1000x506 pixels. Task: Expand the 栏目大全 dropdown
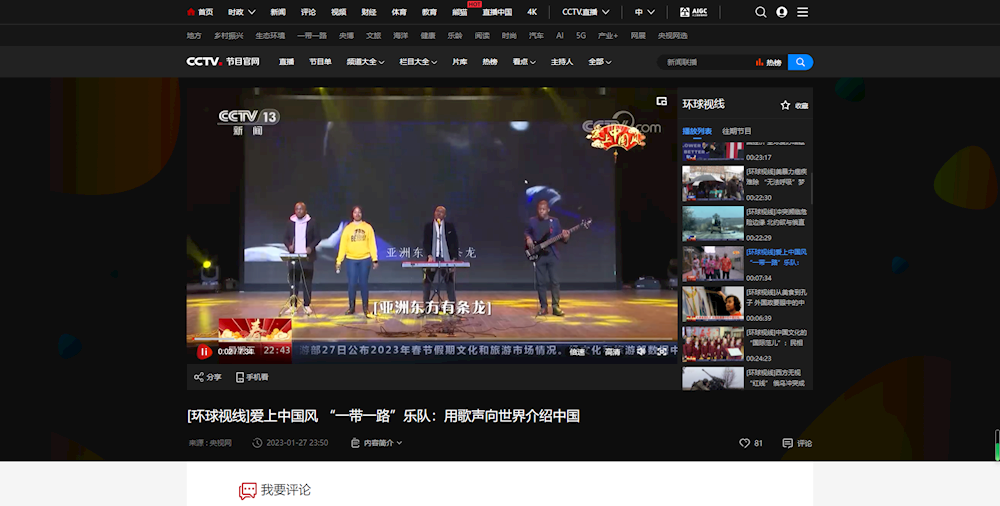click(418, 62)
